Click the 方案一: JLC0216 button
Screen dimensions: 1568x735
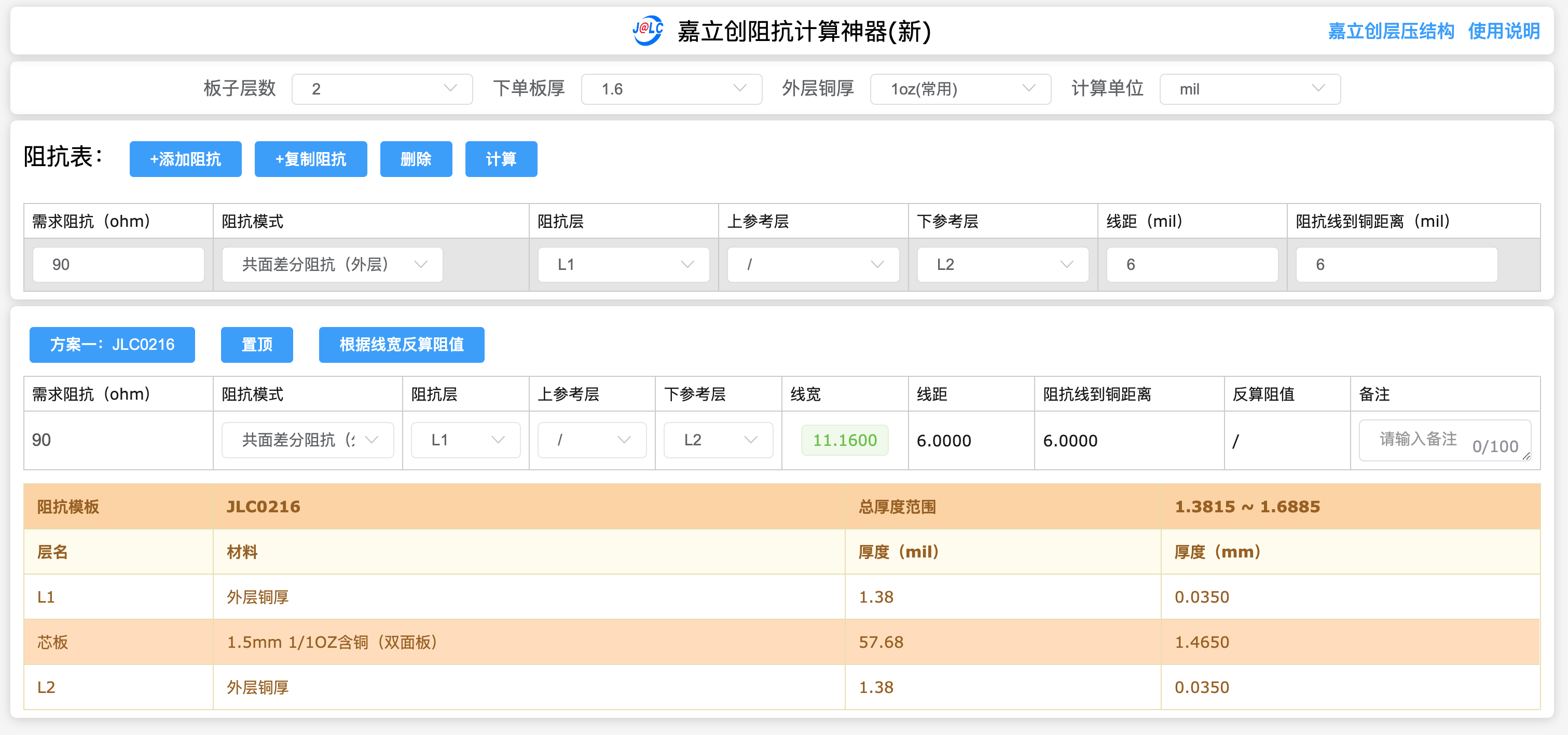[x=112, y=345]
